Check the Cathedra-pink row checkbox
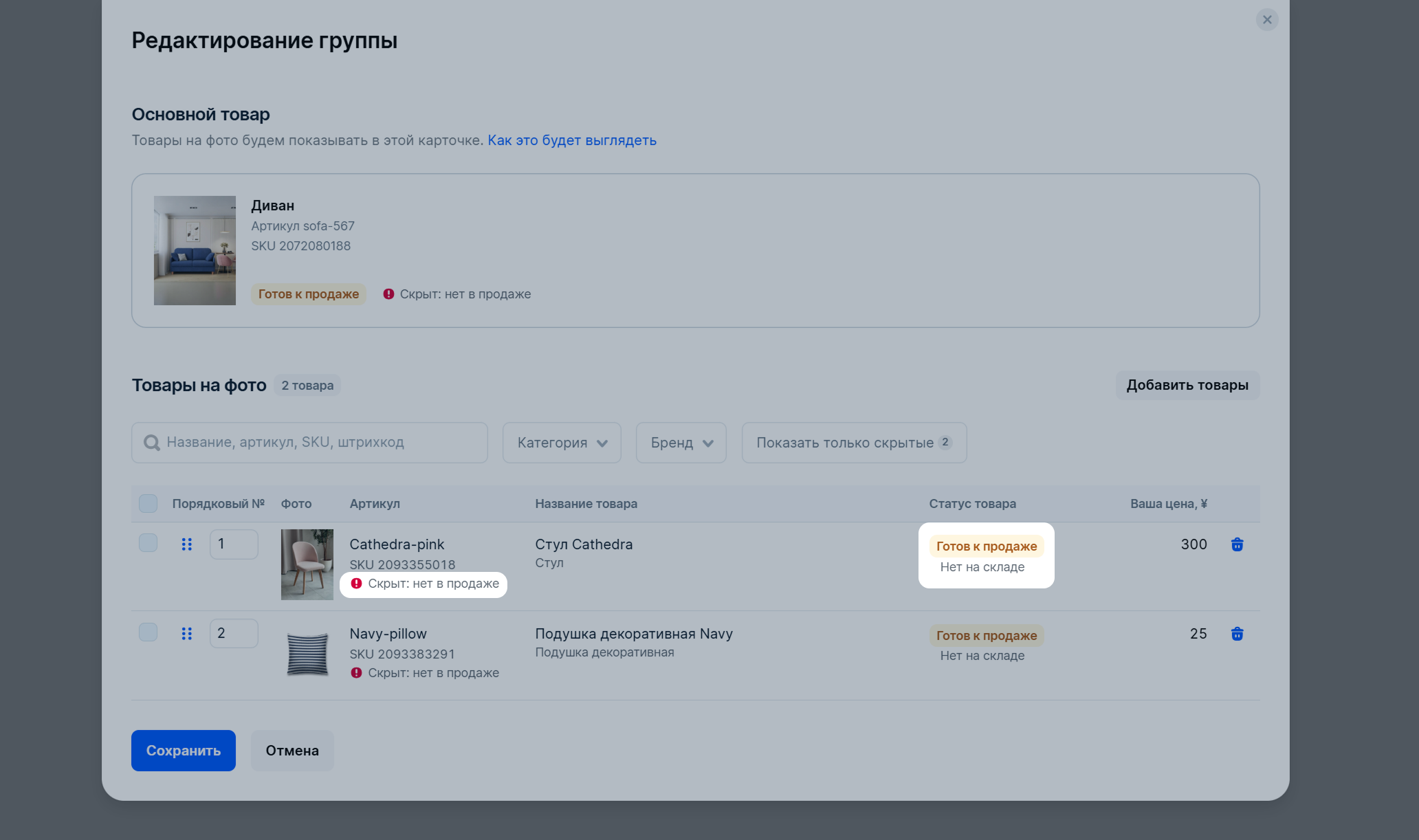 point(148,543)
